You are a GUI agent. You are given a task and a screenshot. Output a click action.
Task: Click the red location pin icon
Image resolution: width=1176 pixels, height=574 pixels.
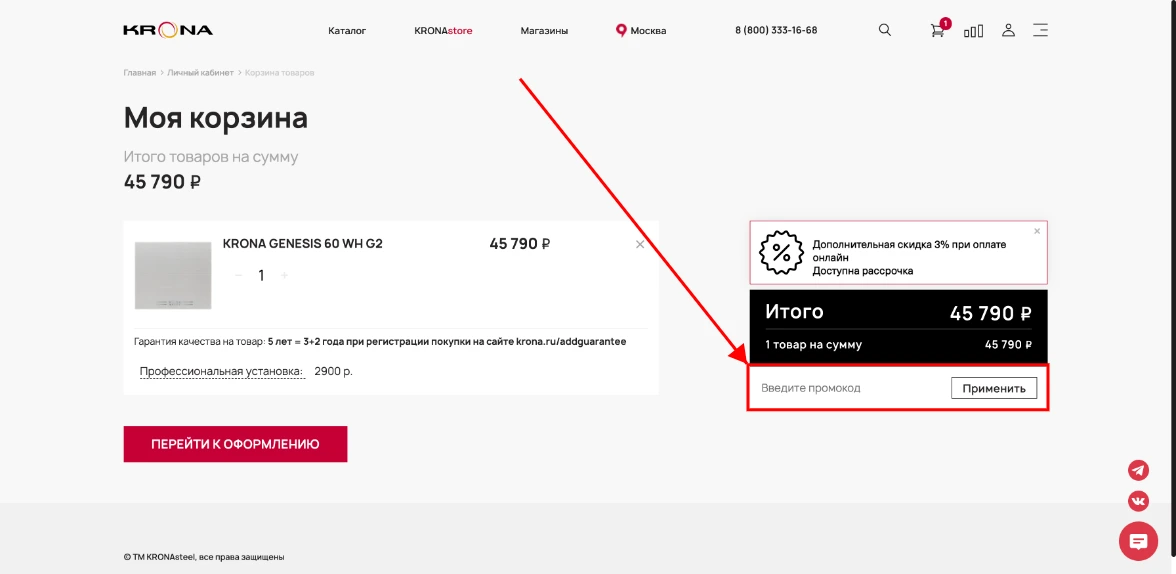click(x=621, y=31)
